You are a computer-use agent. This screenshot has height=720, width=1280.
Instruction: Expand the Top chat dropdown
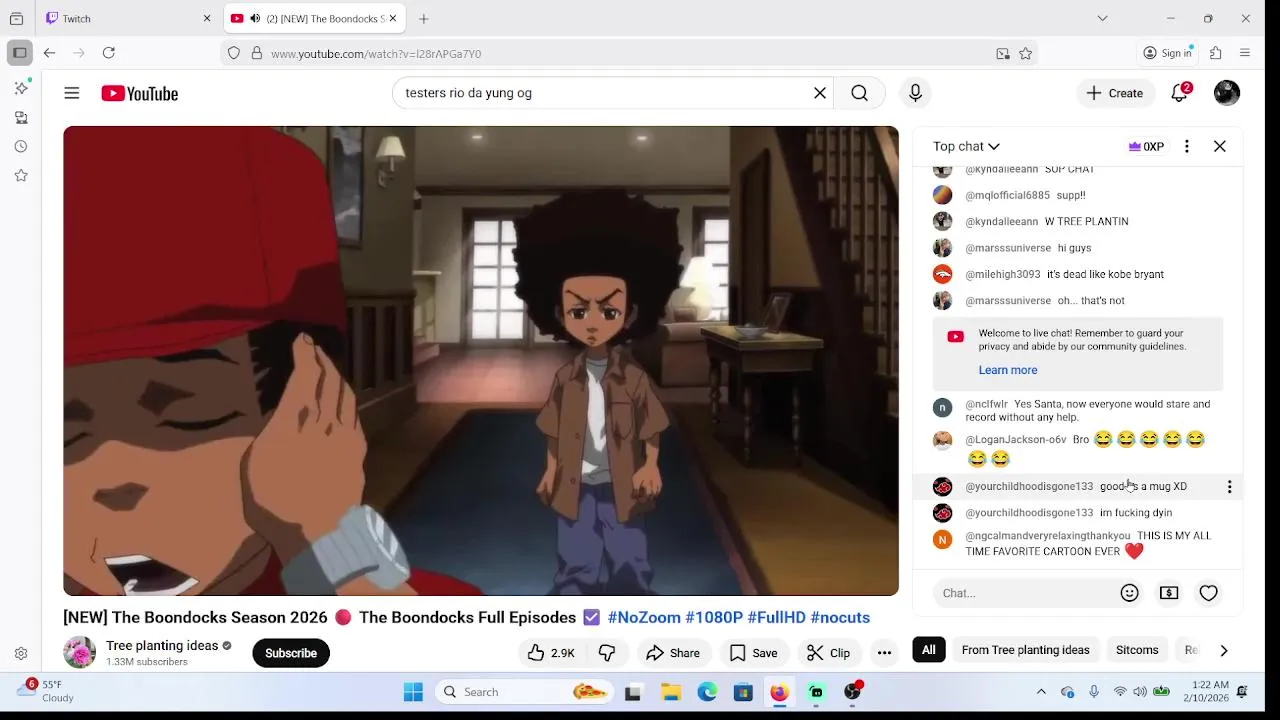coord(966,146)
